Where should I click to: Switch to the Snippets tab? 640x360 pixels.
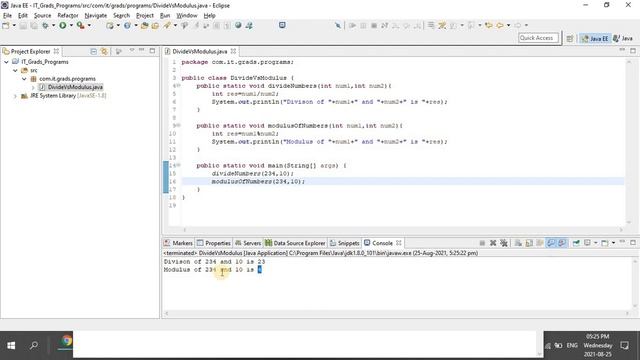click(344, 243)
